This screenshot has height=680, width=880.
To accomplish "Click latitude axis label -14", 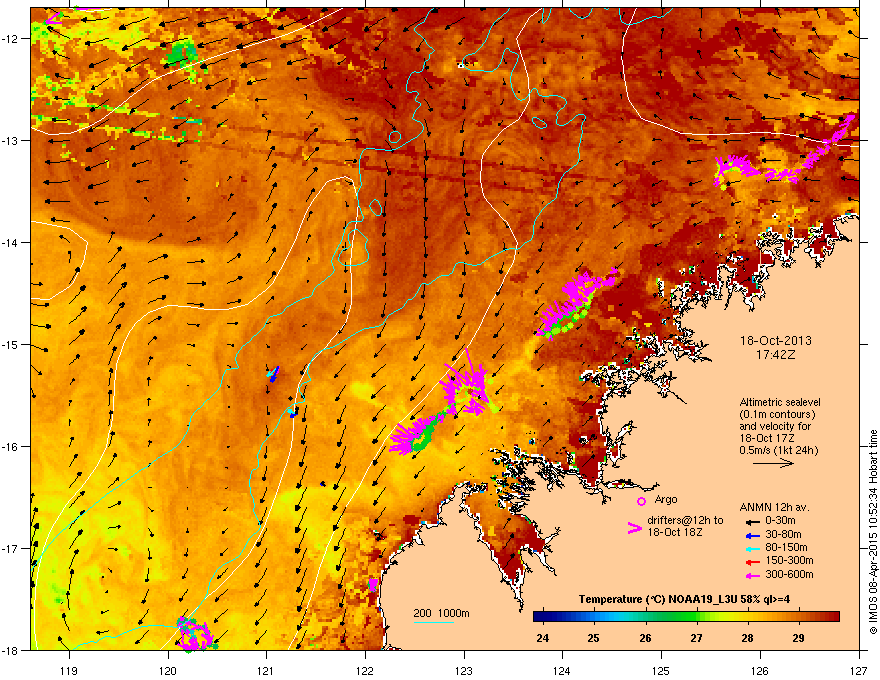I will [11, 243].
